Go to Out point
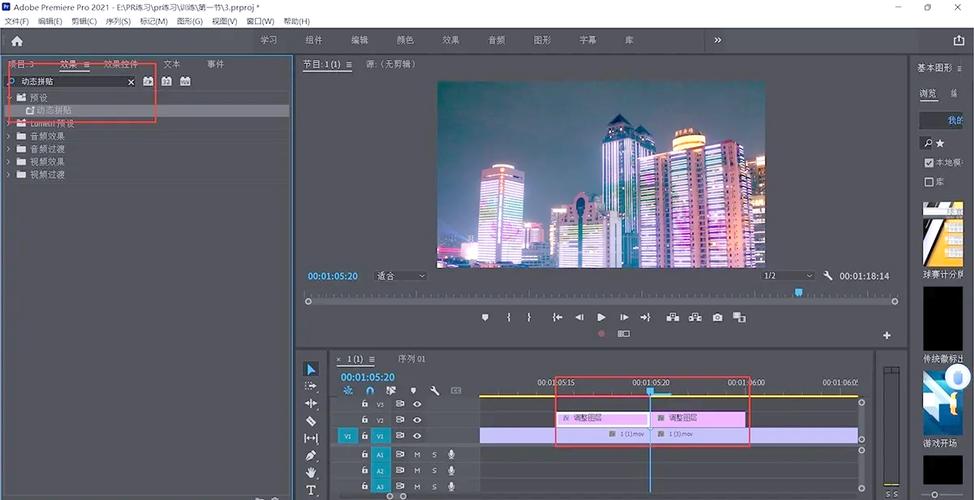This screenshot has height=500, width=974. [x=645, y=317]
